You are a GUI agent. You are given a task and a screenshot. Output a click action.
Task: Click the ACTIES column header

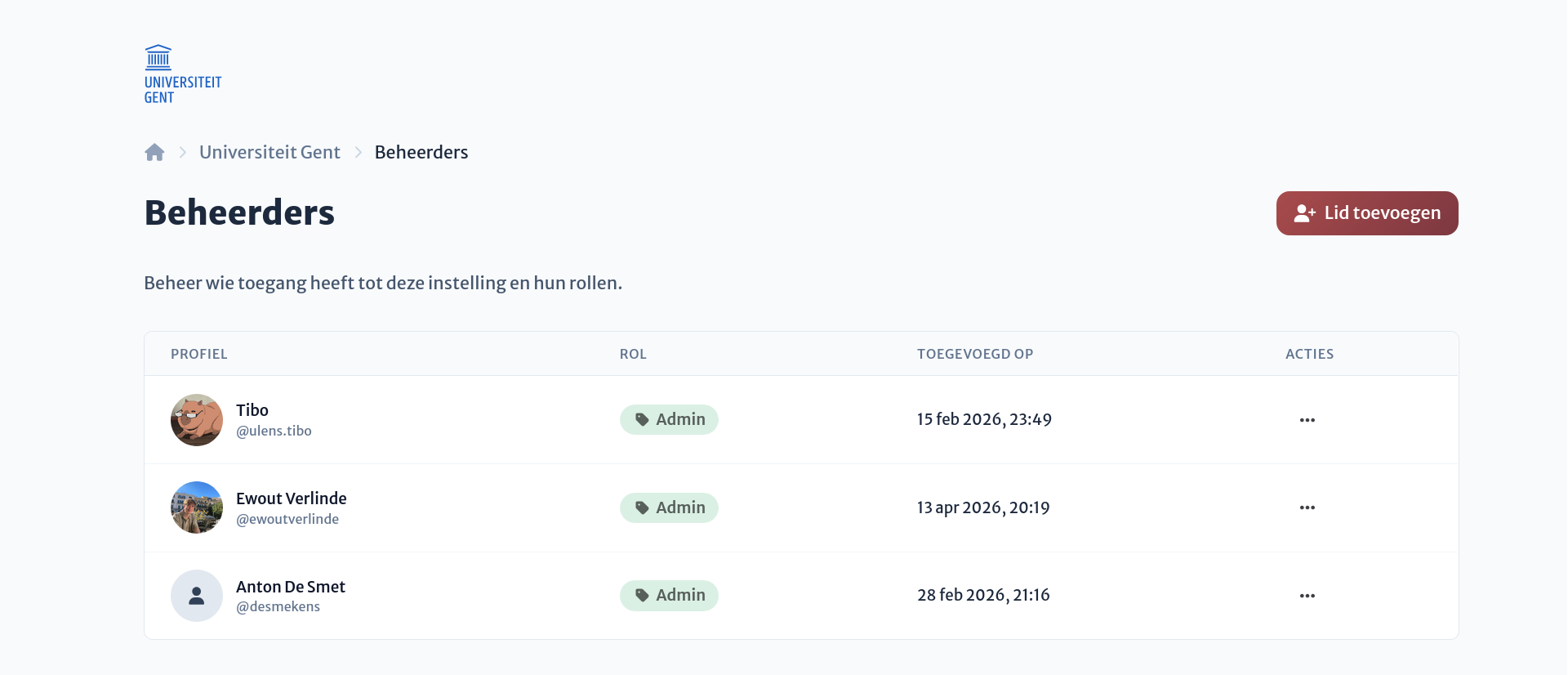pos(1309,354)
